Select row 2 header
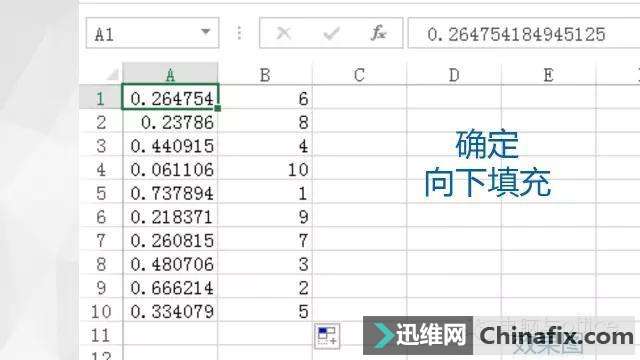The height and width of the screenshot is (360, 640). (100, 121)
